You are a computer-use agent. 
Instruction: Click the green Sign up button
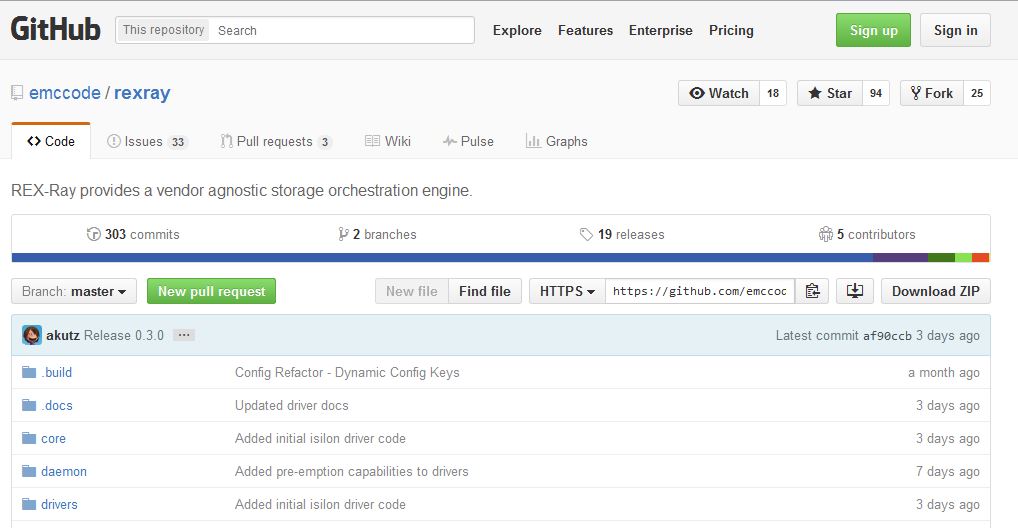[873, 30]
